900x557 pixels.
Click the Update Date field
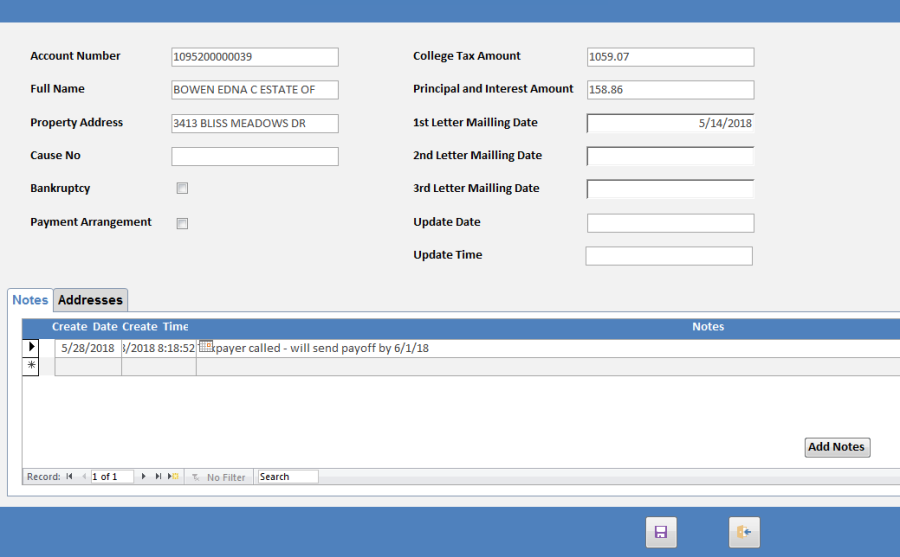click(x=670, y=223)
